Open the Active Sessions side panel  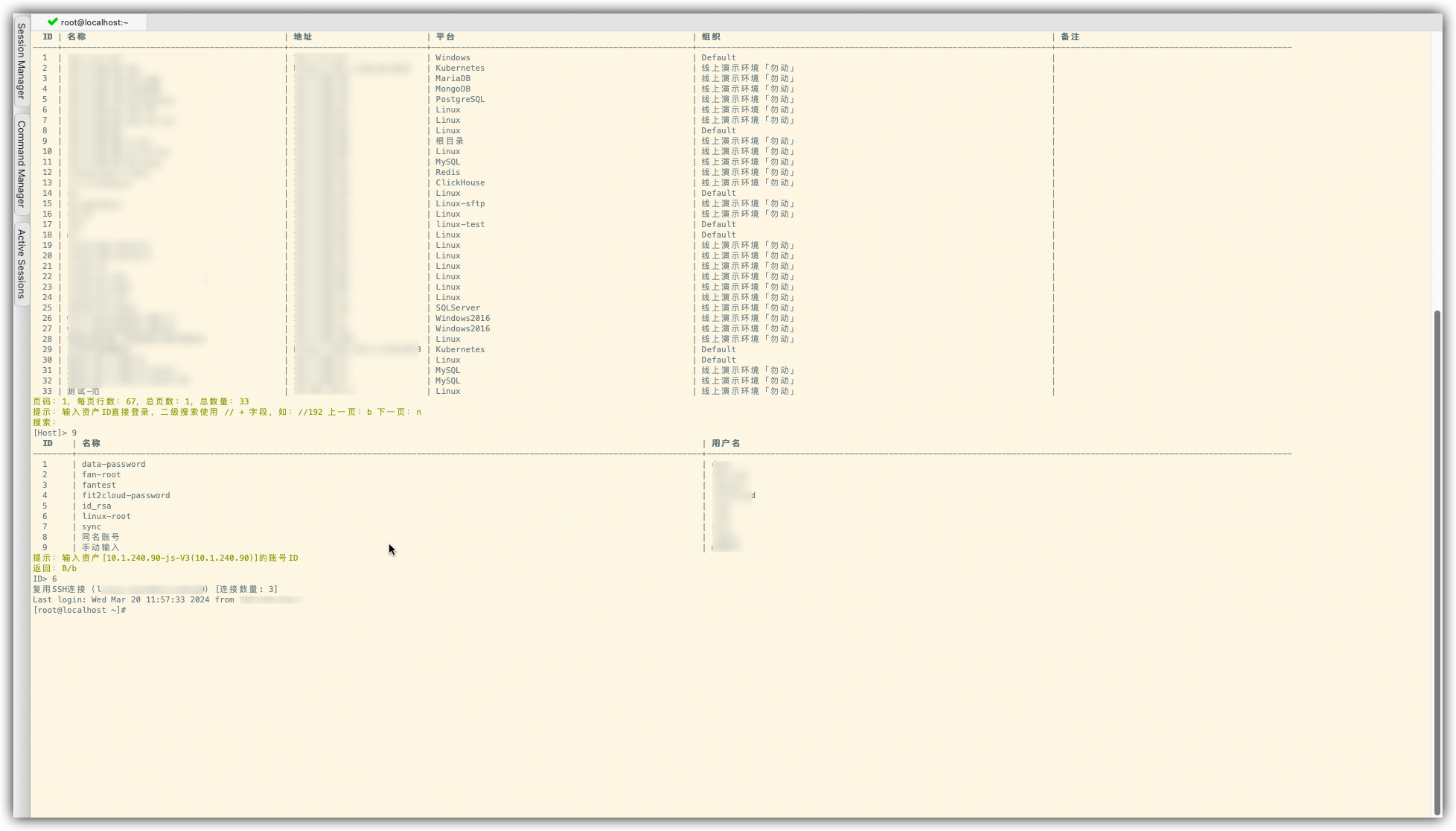click(x=21, y=264)
